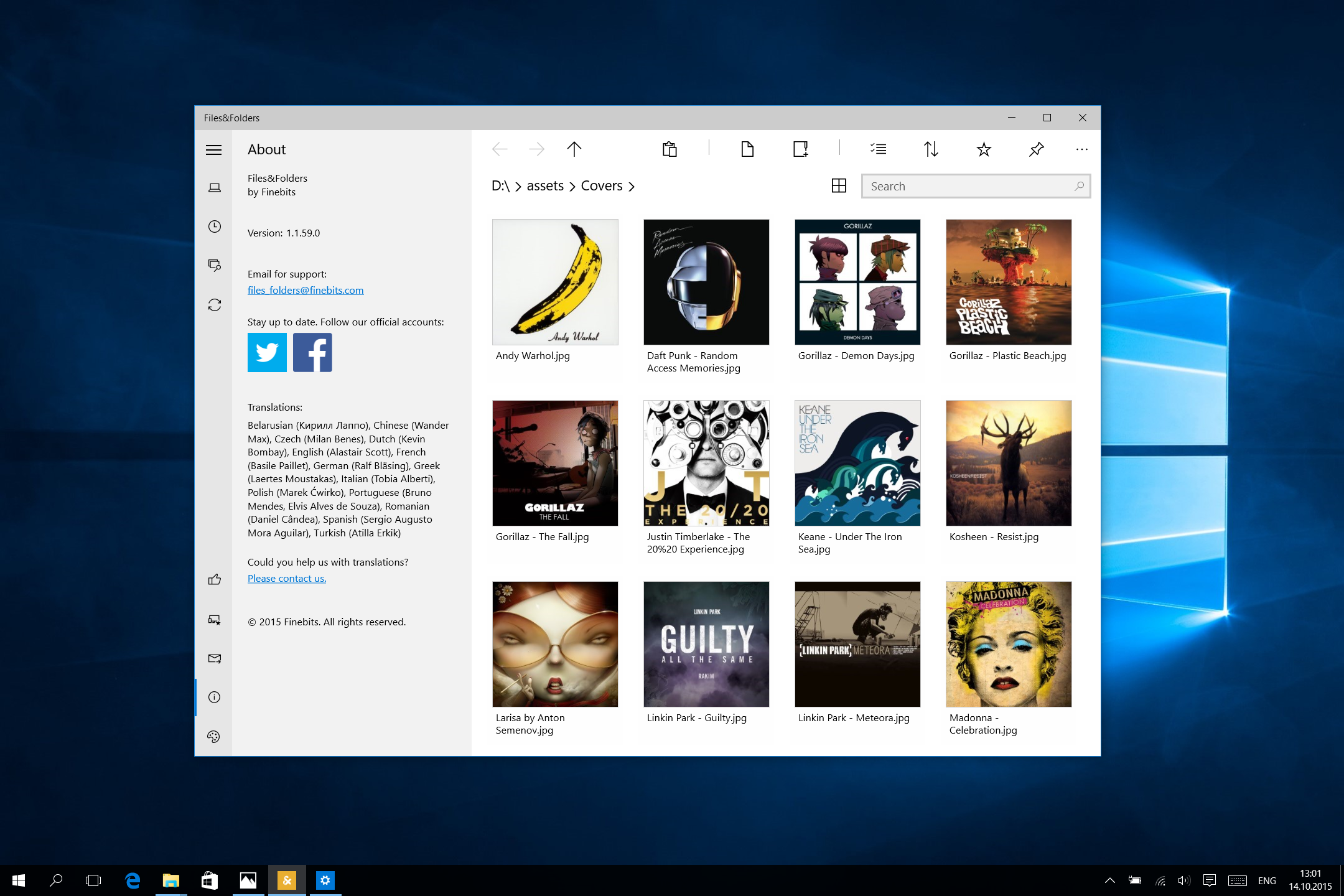Select Madonna Celebration cover
The width and height of the screenshot is (1344, 896).
coord(1009,644)
